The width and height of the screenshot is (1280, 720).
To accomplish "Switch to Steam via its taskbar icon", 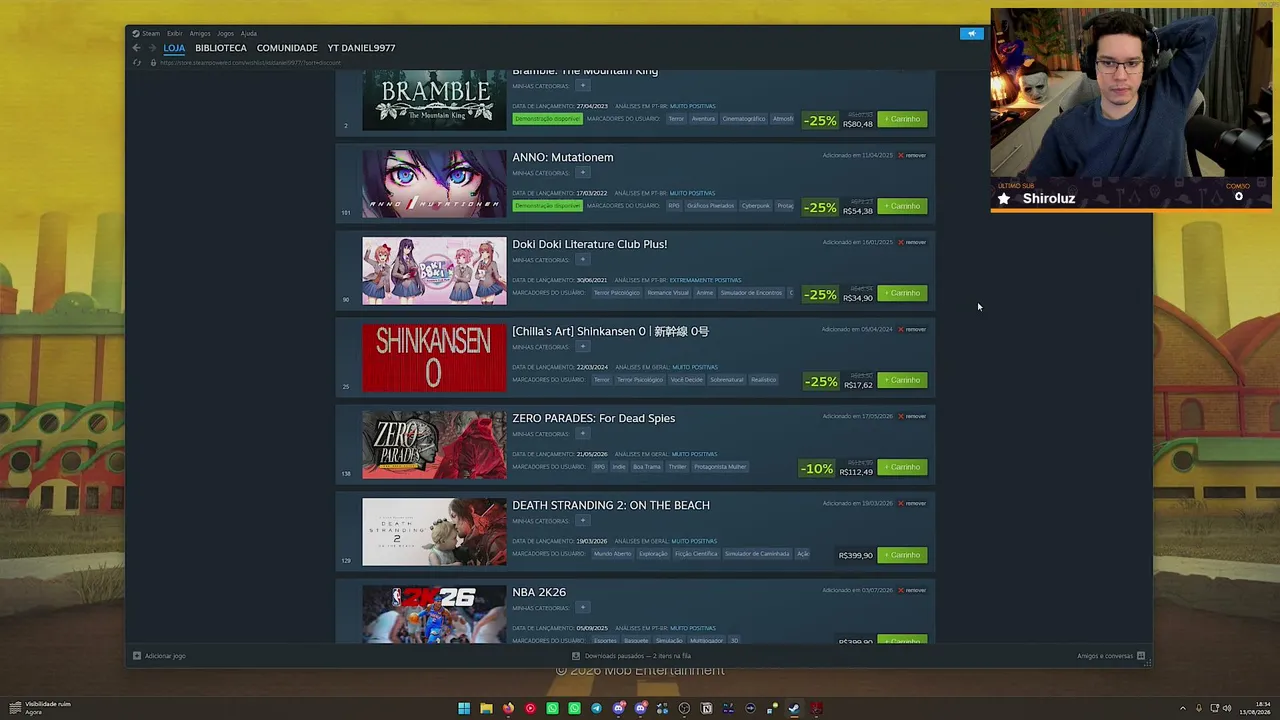I will (794, 709).
